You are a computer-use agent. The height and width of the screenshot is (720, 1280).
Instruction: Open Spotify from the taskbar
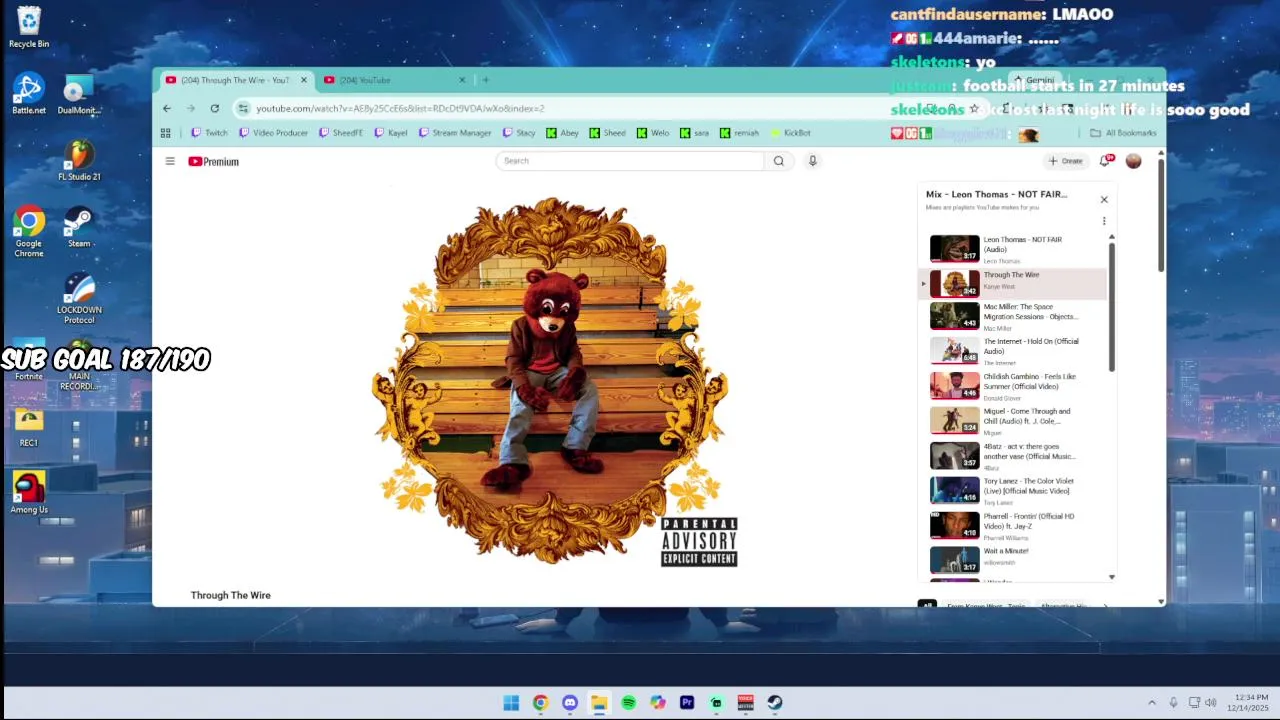click(628, 703)
